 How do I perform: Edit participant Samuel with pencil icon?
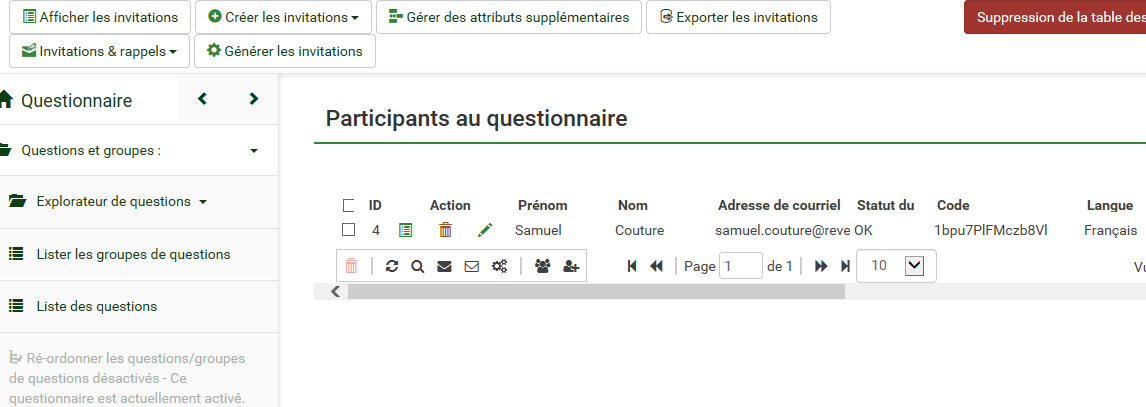[x=485, y=230]
